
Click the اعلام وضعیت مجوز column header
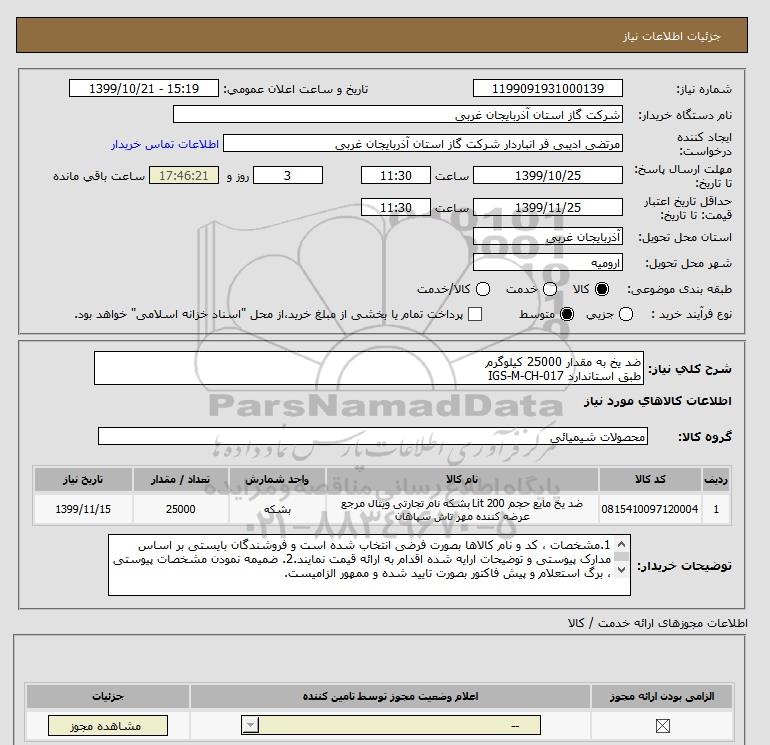point(390,696)
